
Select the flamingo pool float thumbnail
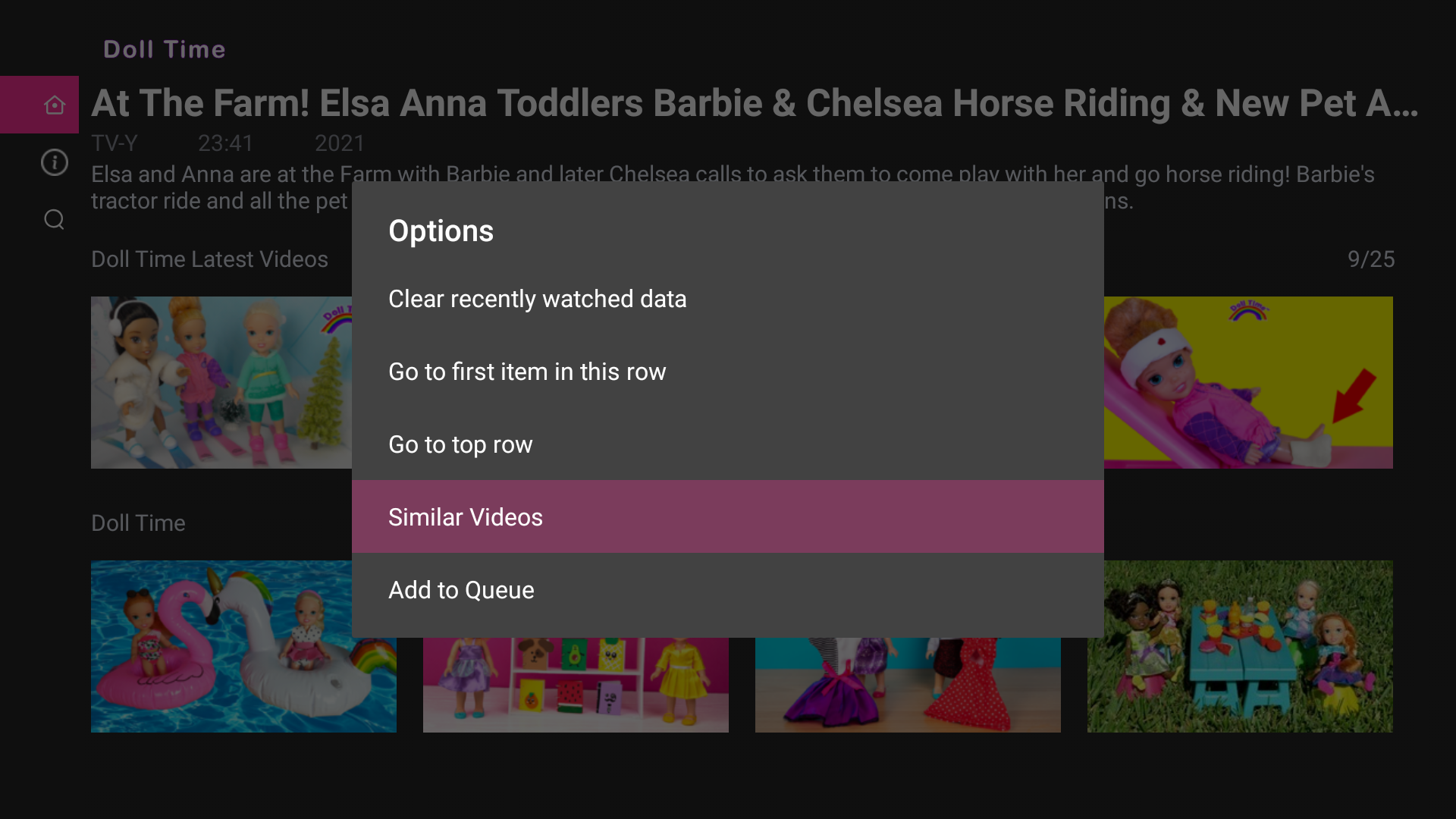coord(243,646)
